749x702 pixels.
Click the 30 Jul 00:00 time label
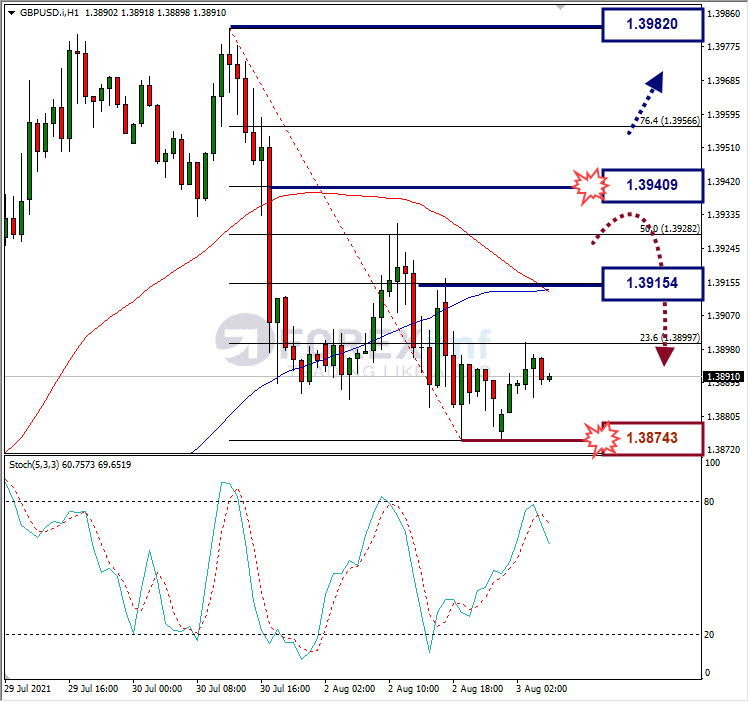pyautogui.click(x=157, y=689)
